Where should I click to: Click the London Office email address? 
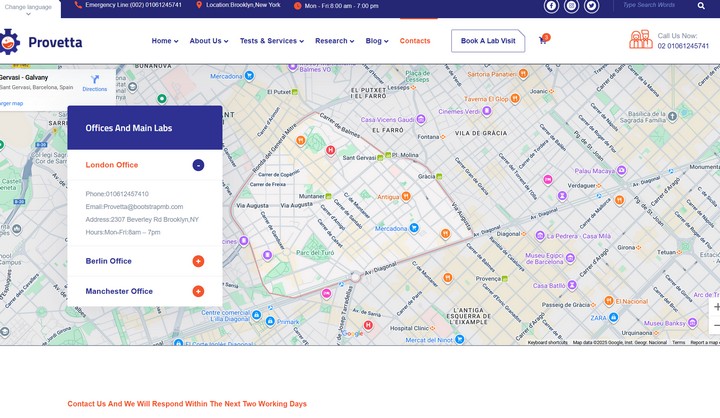[x=134, y=207]
